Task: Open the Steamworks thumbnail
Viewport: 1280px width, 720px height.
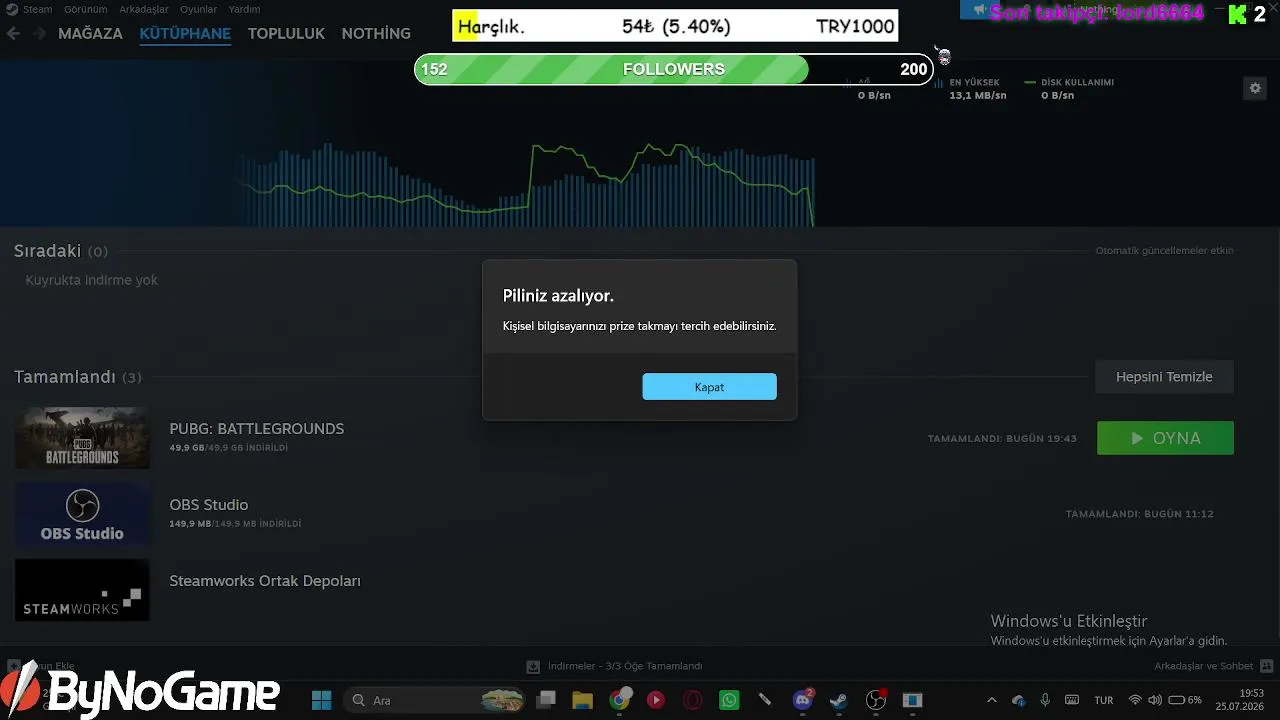Action: 82,590
